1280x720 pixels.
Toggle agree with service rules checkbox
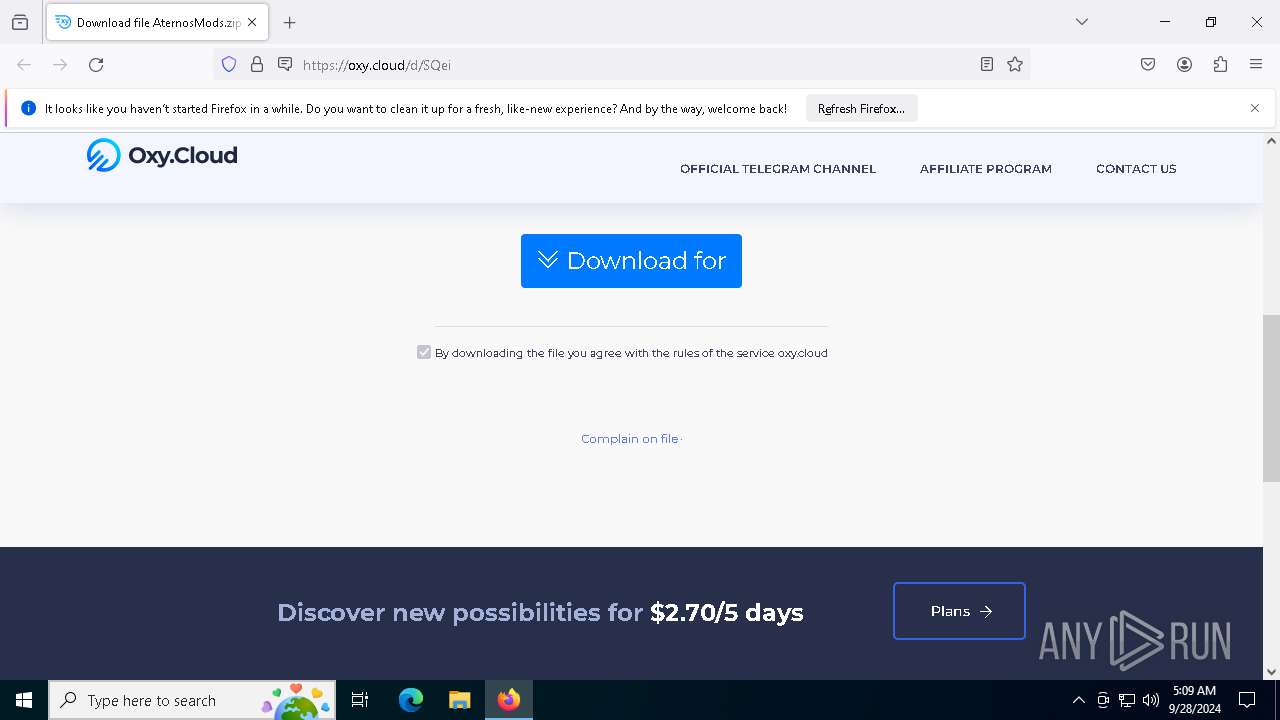coord(424,352)
